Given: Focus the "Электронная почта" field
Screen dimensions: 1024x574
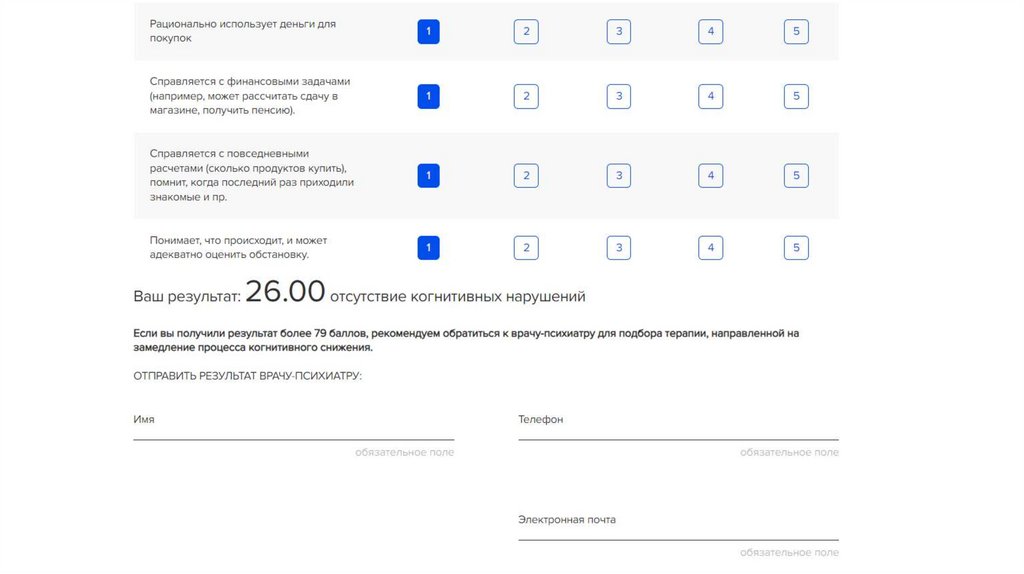Looking at the screenshot, I should [678, 529].
